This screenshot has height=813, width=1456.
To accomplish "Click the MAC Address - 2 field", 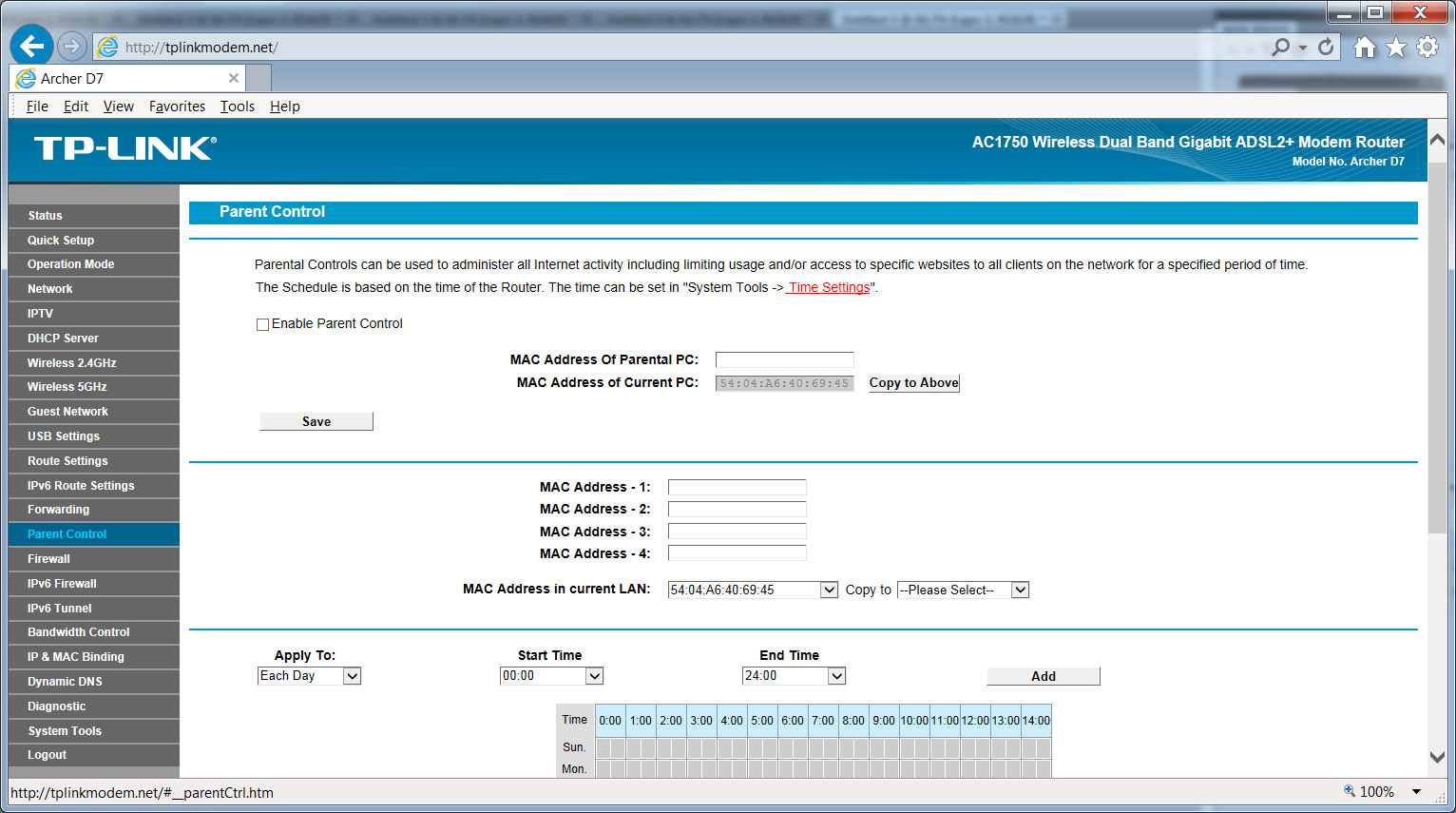I will coord(738,509).
